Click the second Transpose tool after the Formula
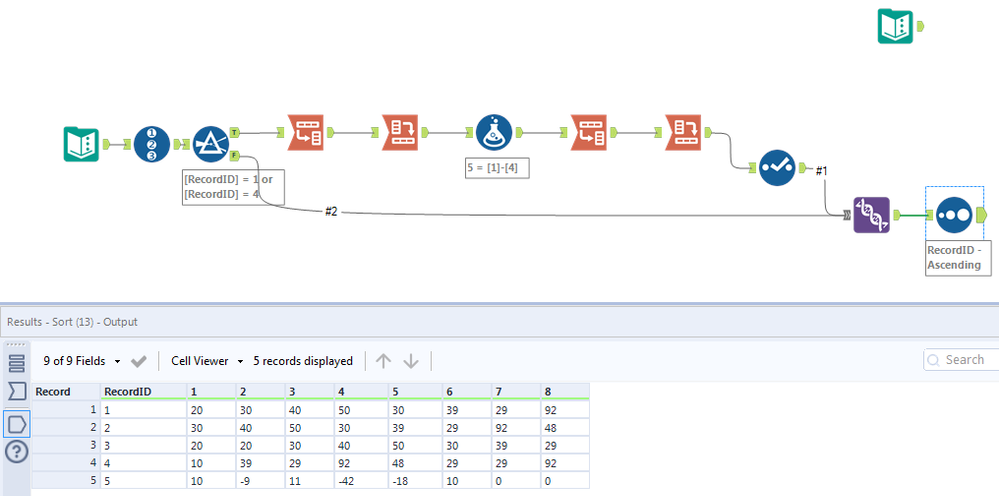Screen dimensions: 999x496 tap(588, 132)
